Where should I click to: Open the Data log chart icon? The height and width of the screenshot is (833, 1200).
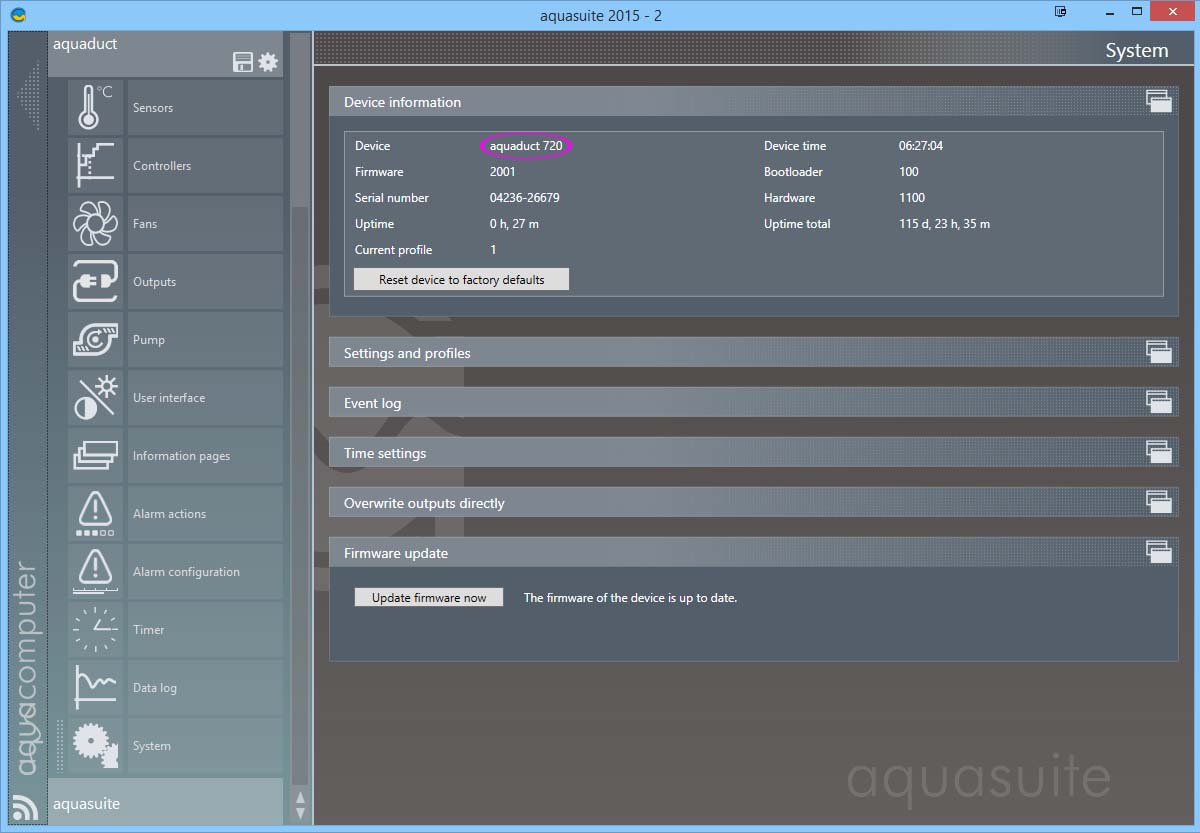tap(95, 688)
